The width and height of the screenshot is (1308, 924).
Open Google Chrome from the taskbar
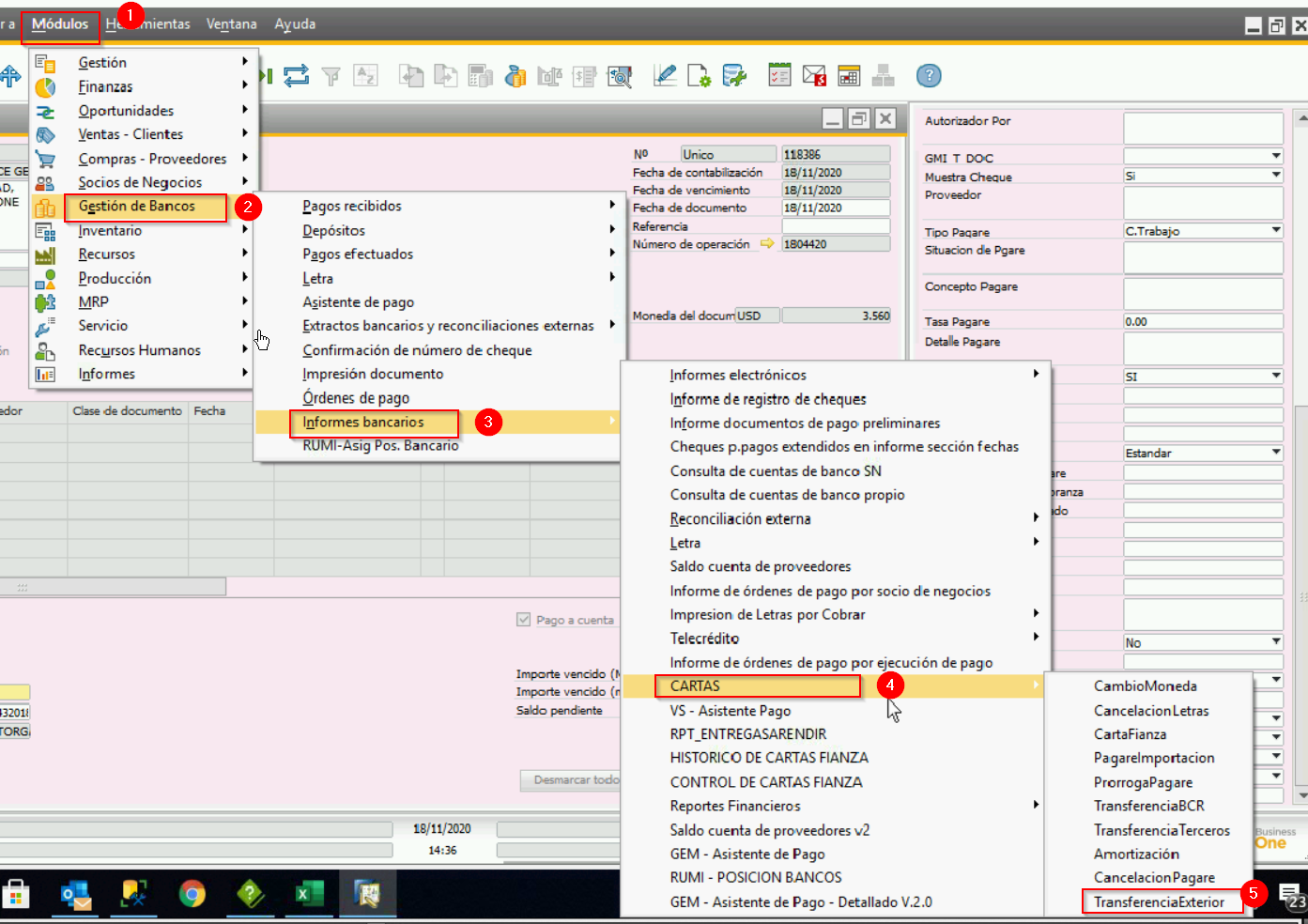[x=192, y=894]
